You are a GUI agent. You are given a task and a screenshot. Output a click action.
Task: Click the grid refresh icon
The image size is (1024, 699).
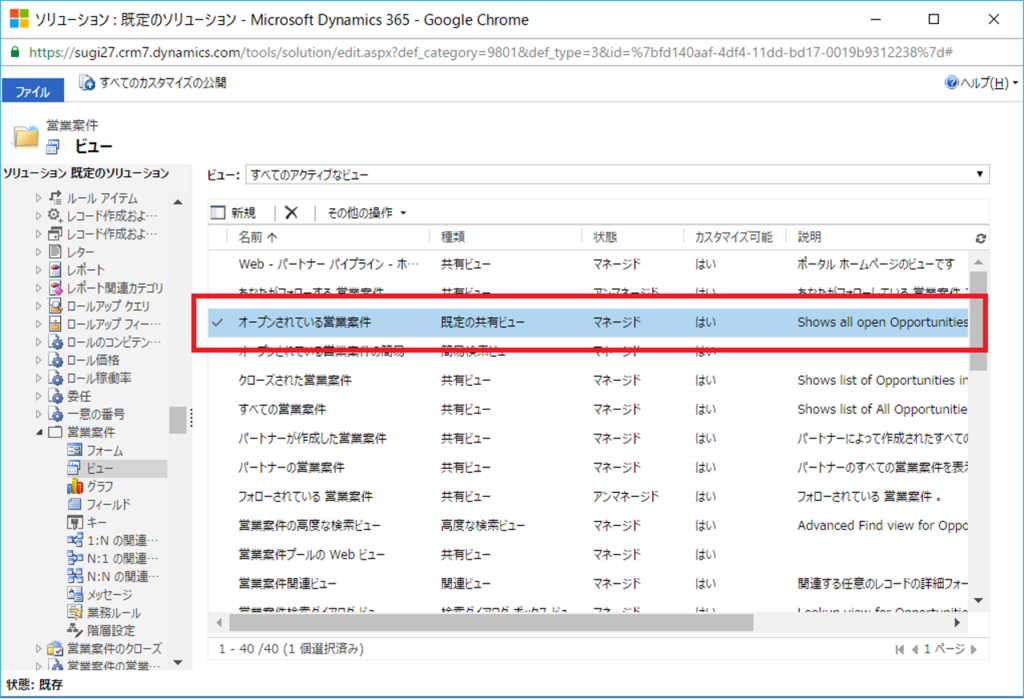pyautogui.click(x=980, y=238)
